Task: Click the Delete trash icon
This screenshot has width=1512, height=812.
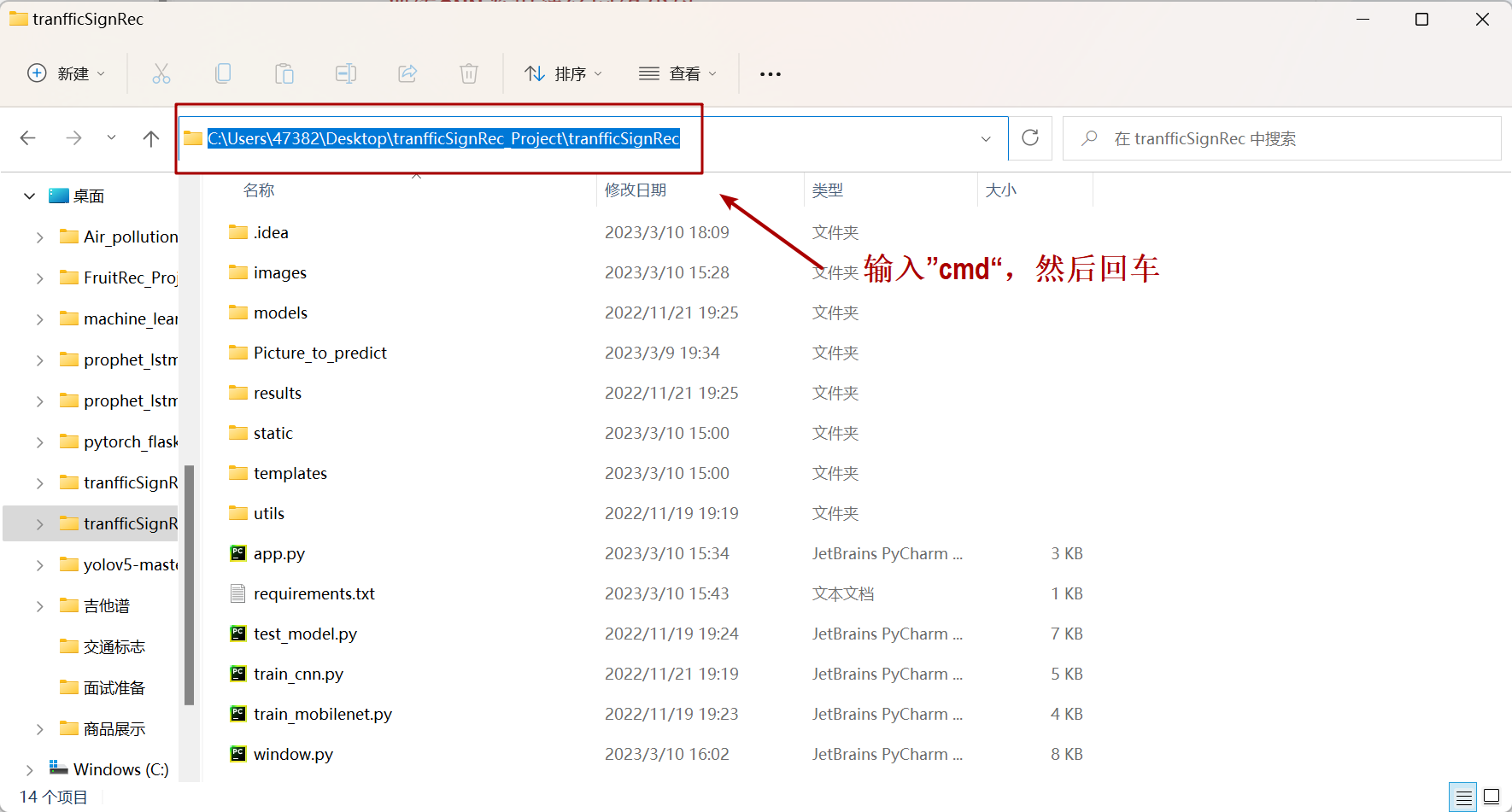Action: 469,73
